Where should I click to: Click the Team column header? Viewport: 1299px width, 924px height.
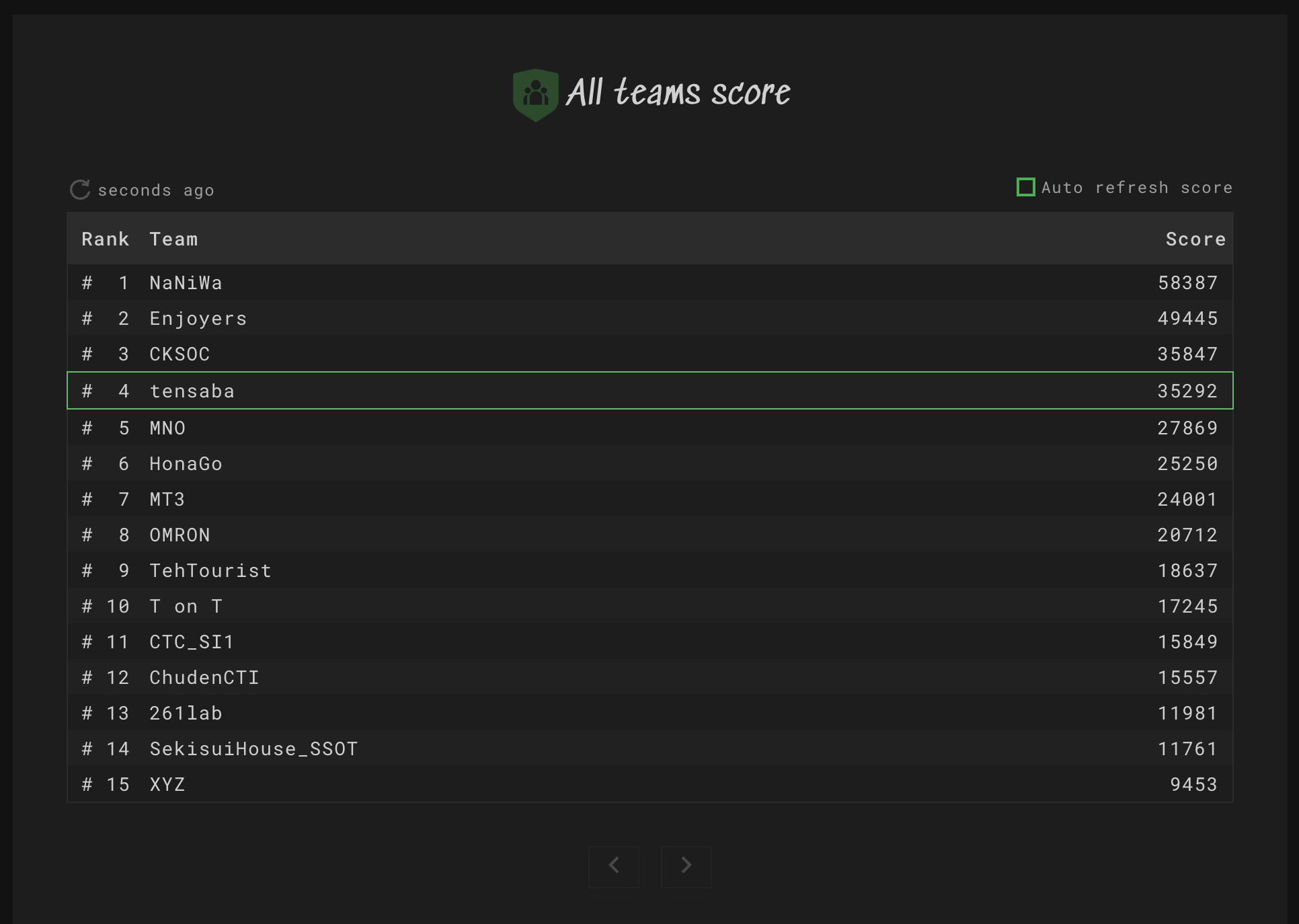point(173,239)
